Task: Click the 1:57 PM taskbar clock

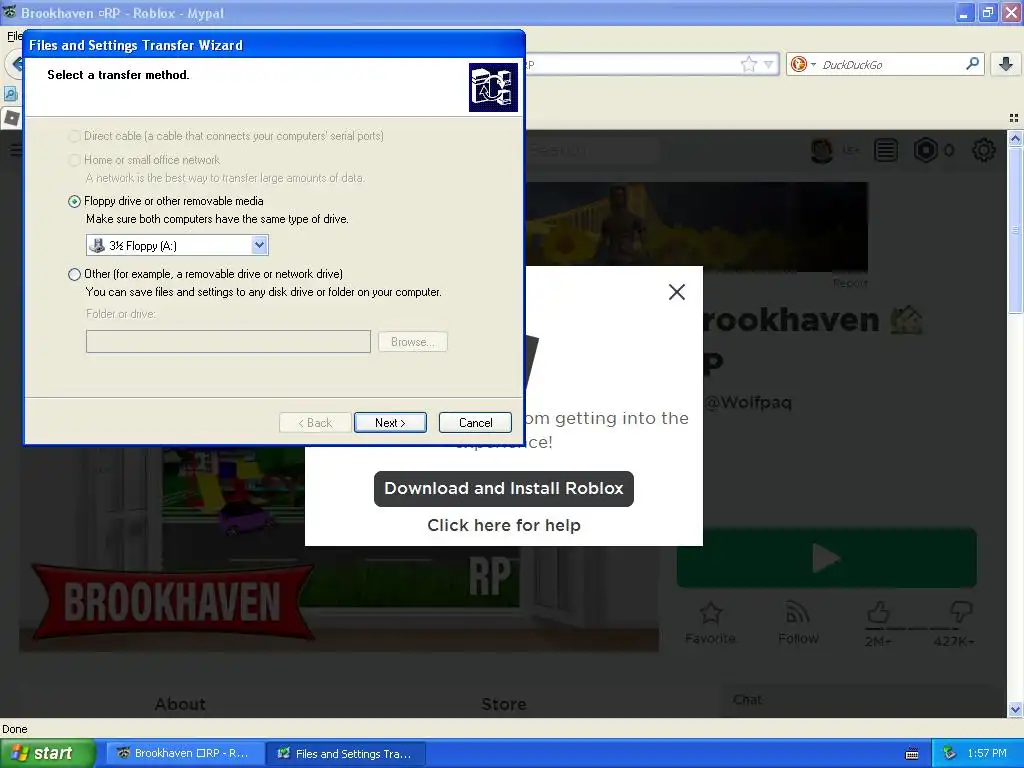Action: [x=987, y=754]
